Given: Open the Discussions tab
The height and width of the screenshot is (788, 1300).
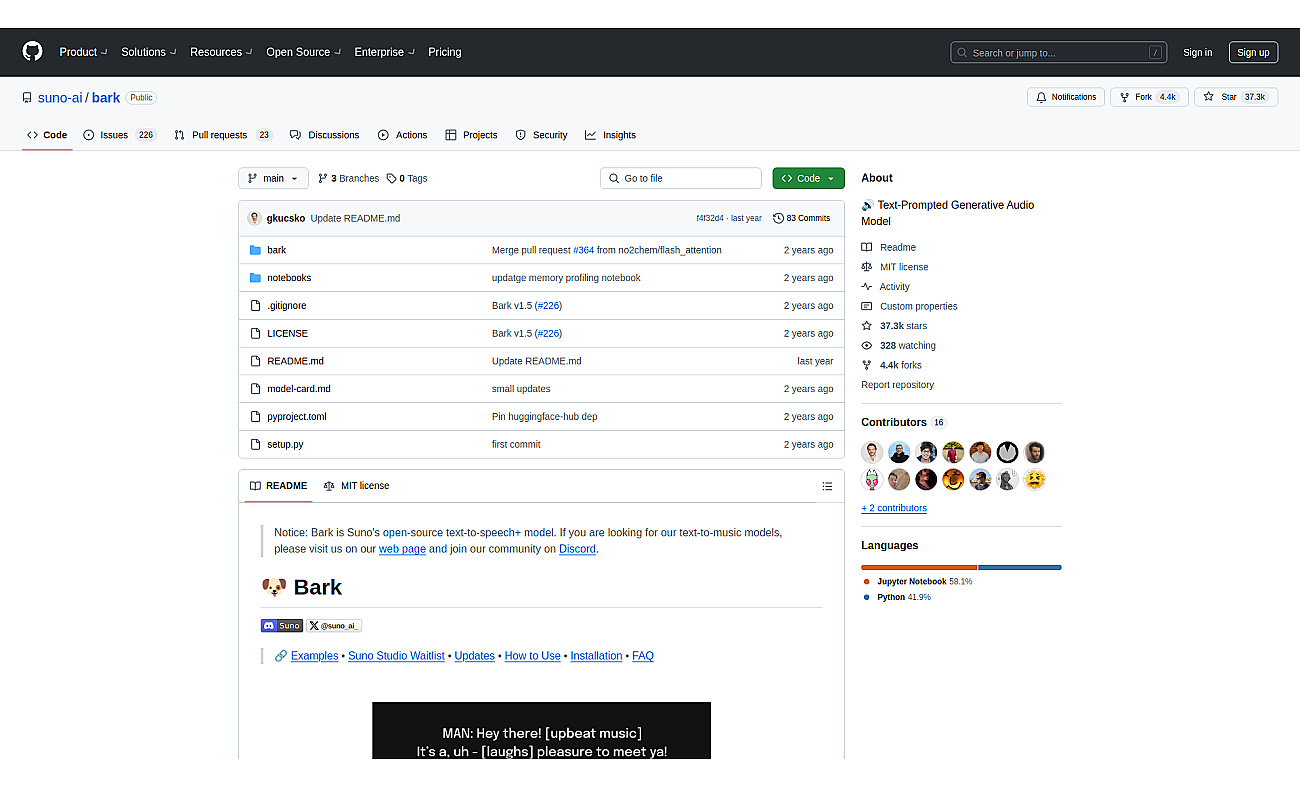Looking at the screenshot, I should (x=324, y=135).
